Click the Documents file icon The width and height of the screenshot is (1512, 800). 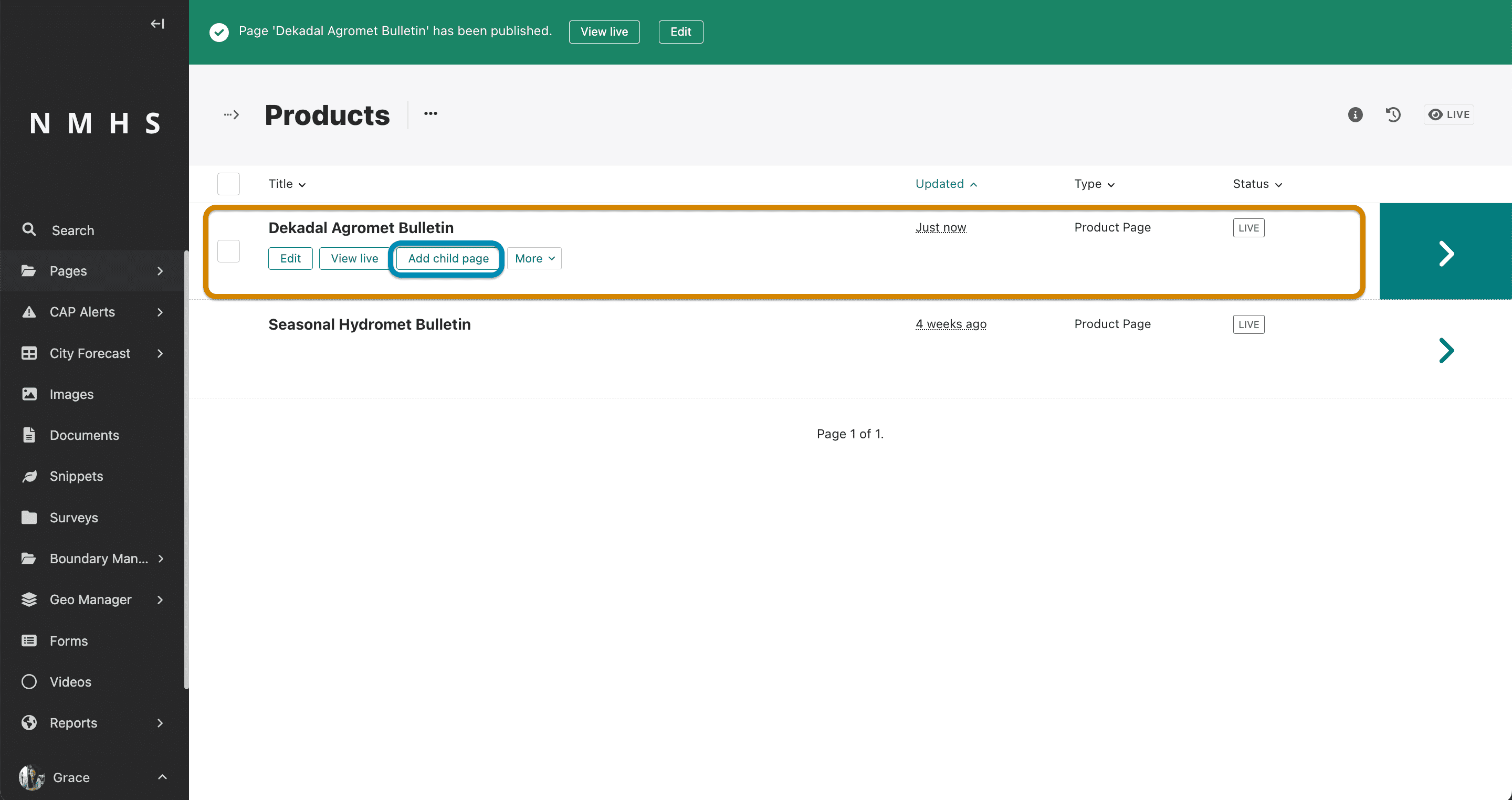[29, 435]
